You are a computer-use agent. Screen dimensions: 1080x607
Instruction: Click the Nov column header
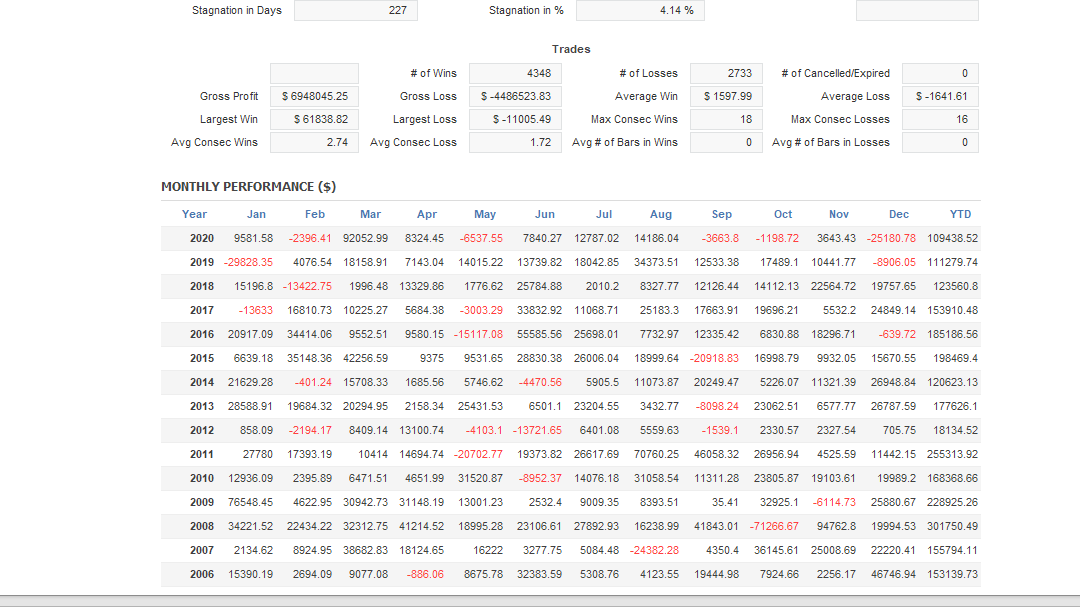click(839, 214)
